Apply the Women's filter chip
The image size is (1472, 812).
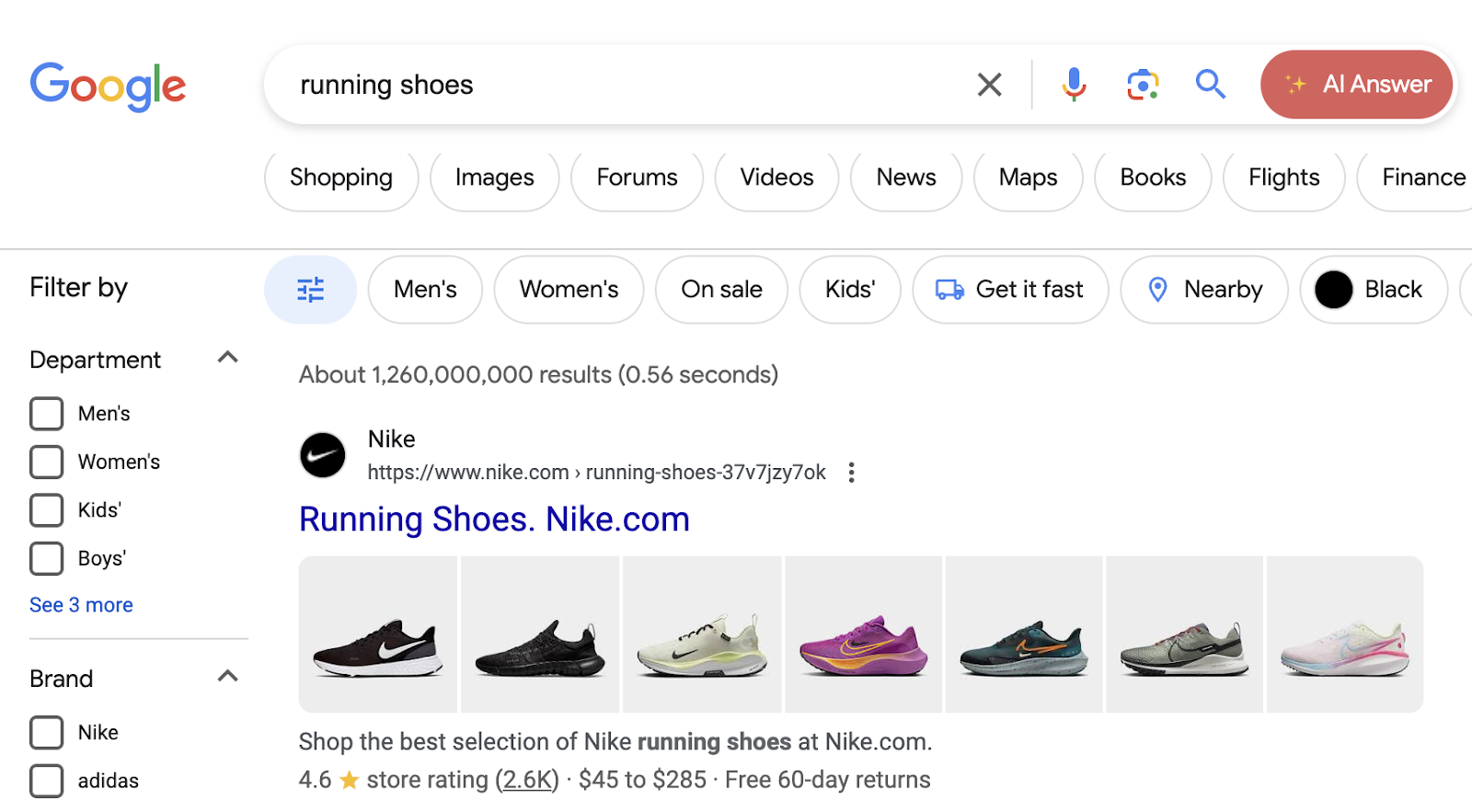[569, 290]
